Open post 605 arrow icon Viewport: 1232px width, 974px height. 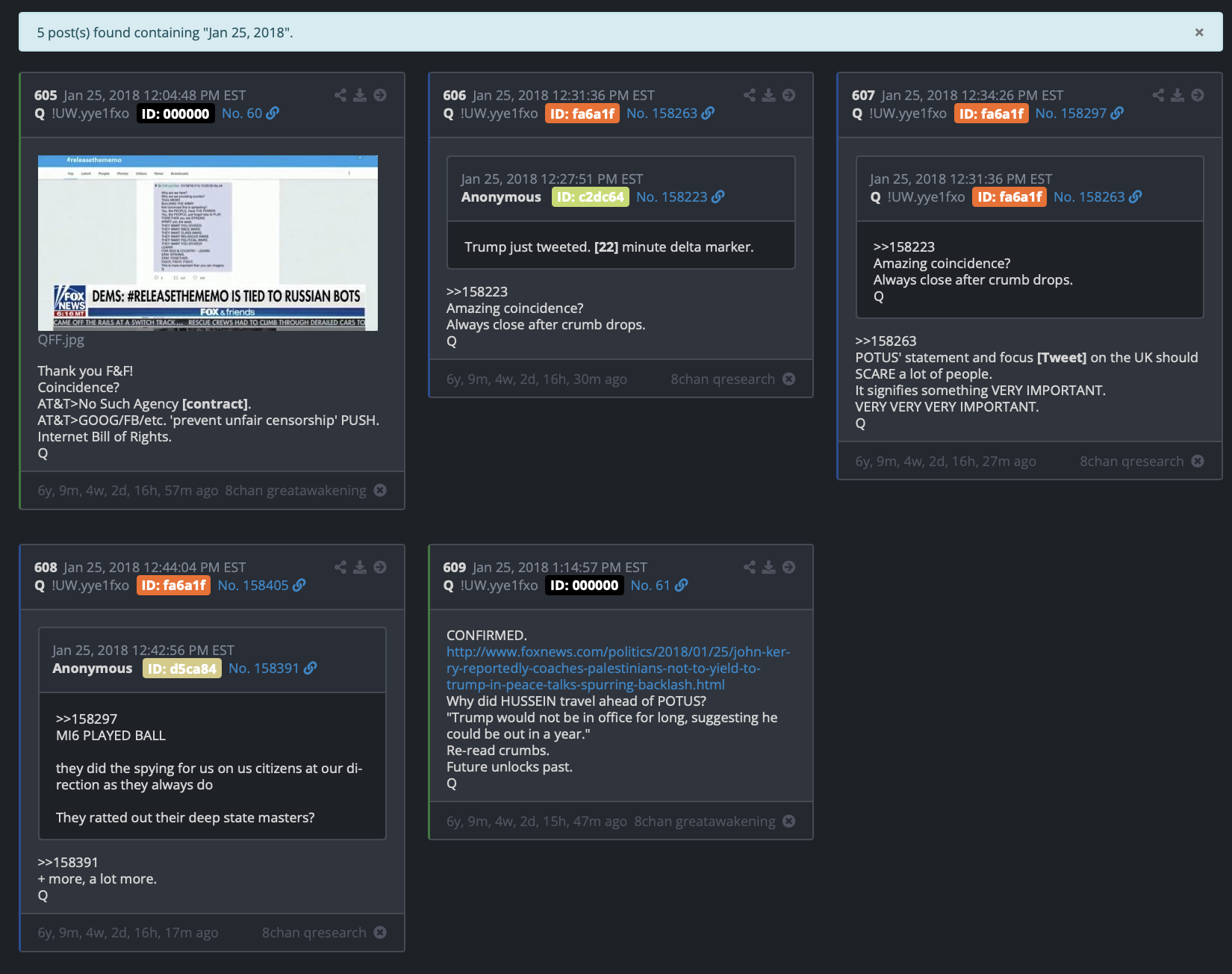coord(380,95)
